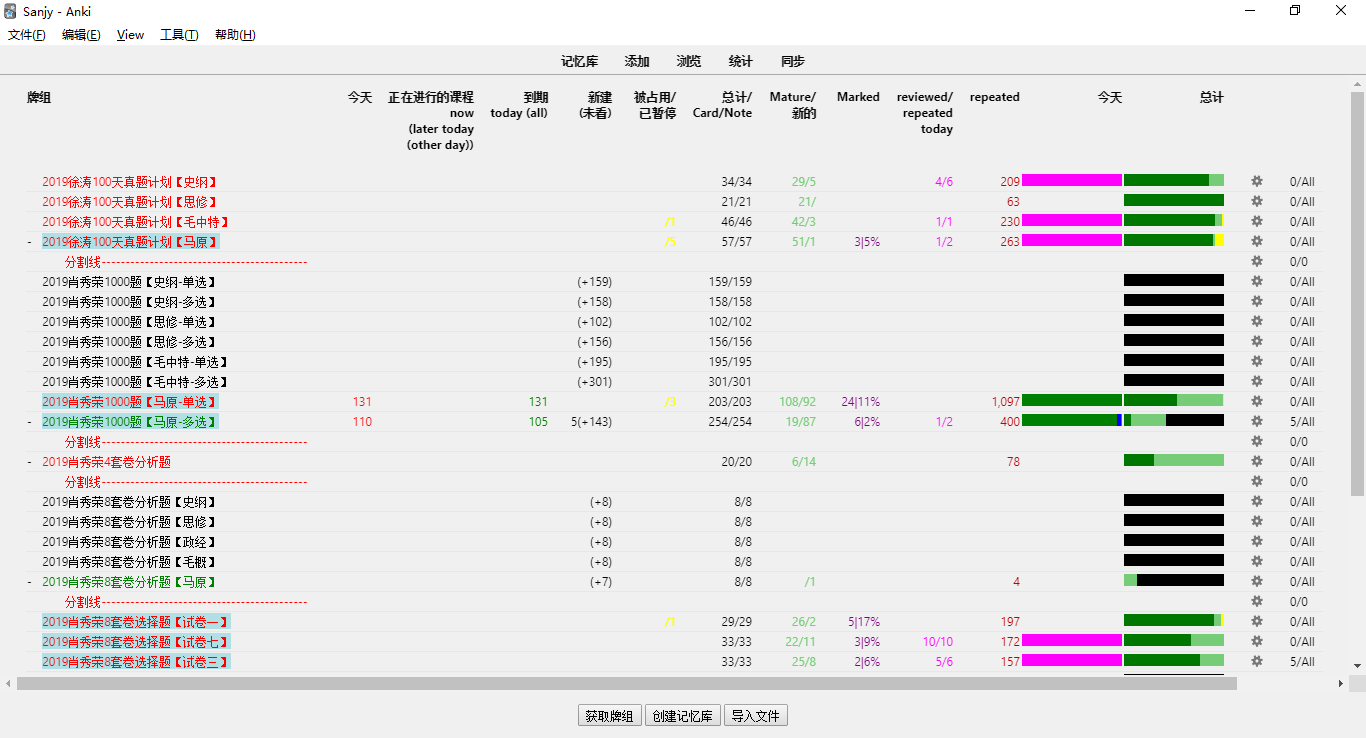Open the 统计 statistics page
The image size is (1366, 738).
[x=741, y=61]
